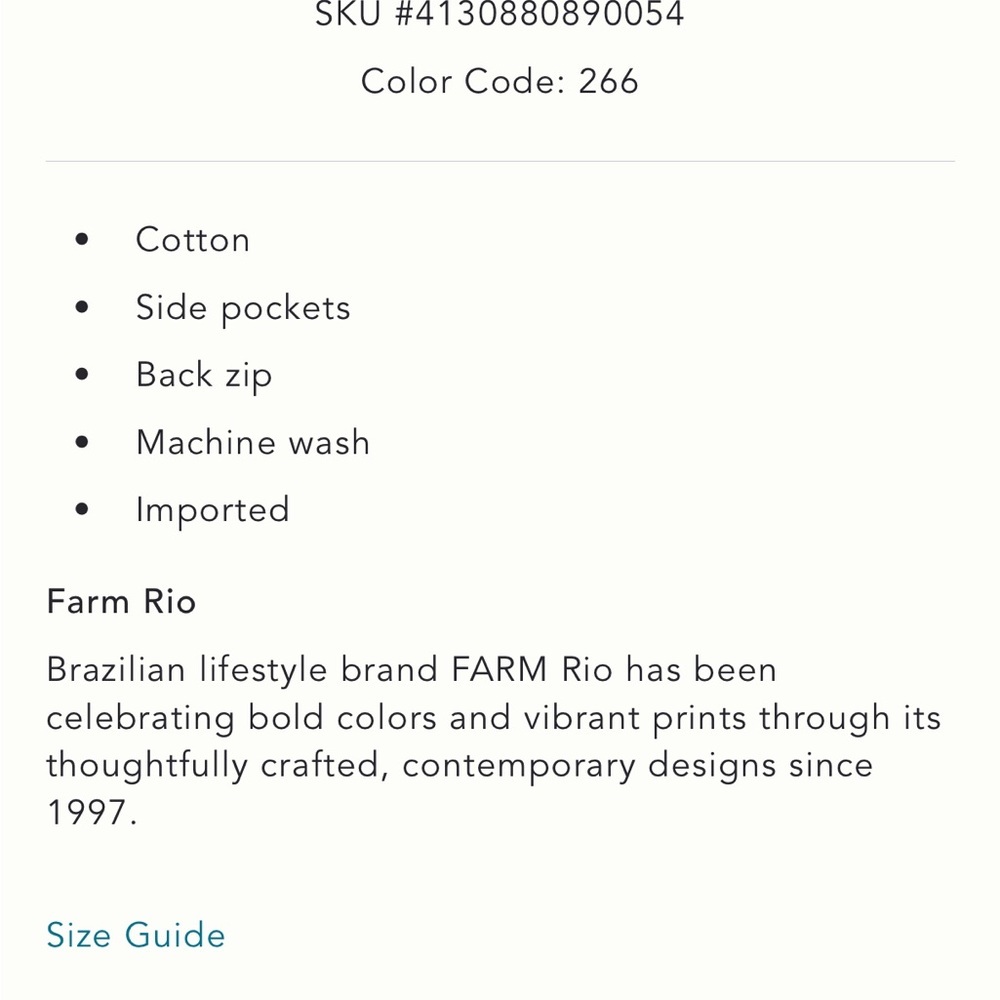
Task: Select the Back zip list item
Action: point(204,375)
